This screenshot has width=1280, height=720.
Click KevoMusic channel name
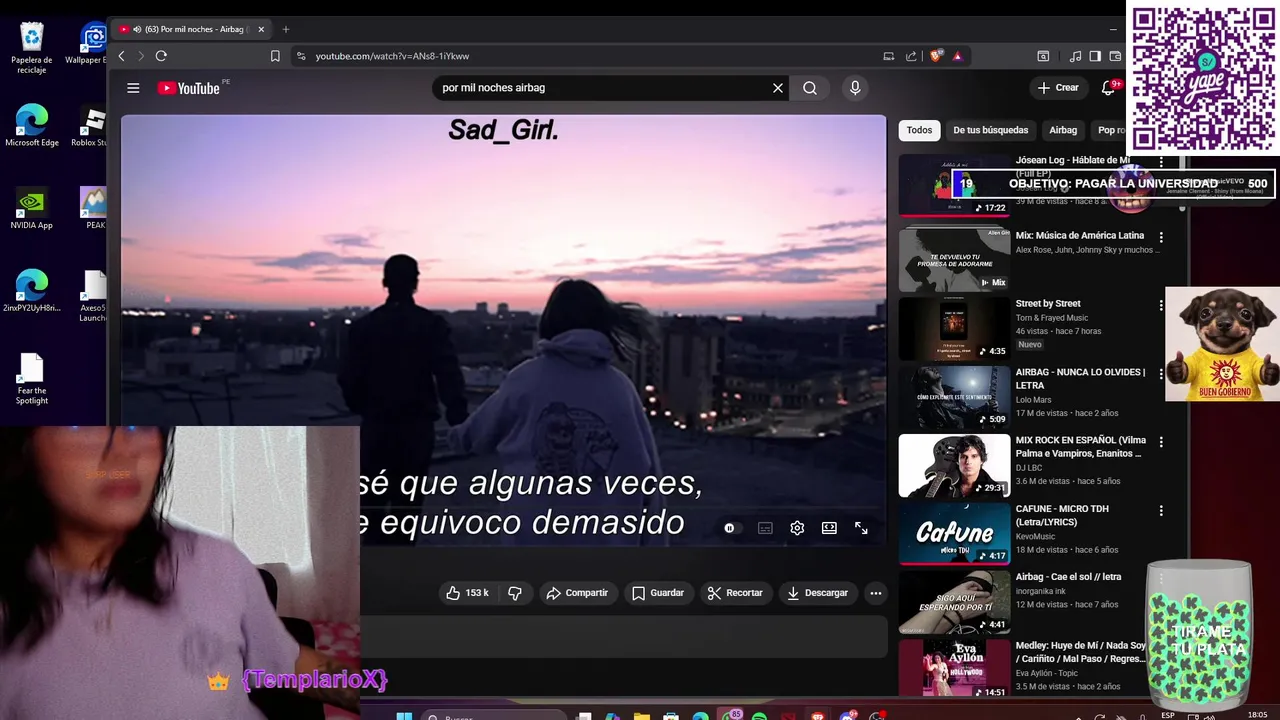(1035, 536)
